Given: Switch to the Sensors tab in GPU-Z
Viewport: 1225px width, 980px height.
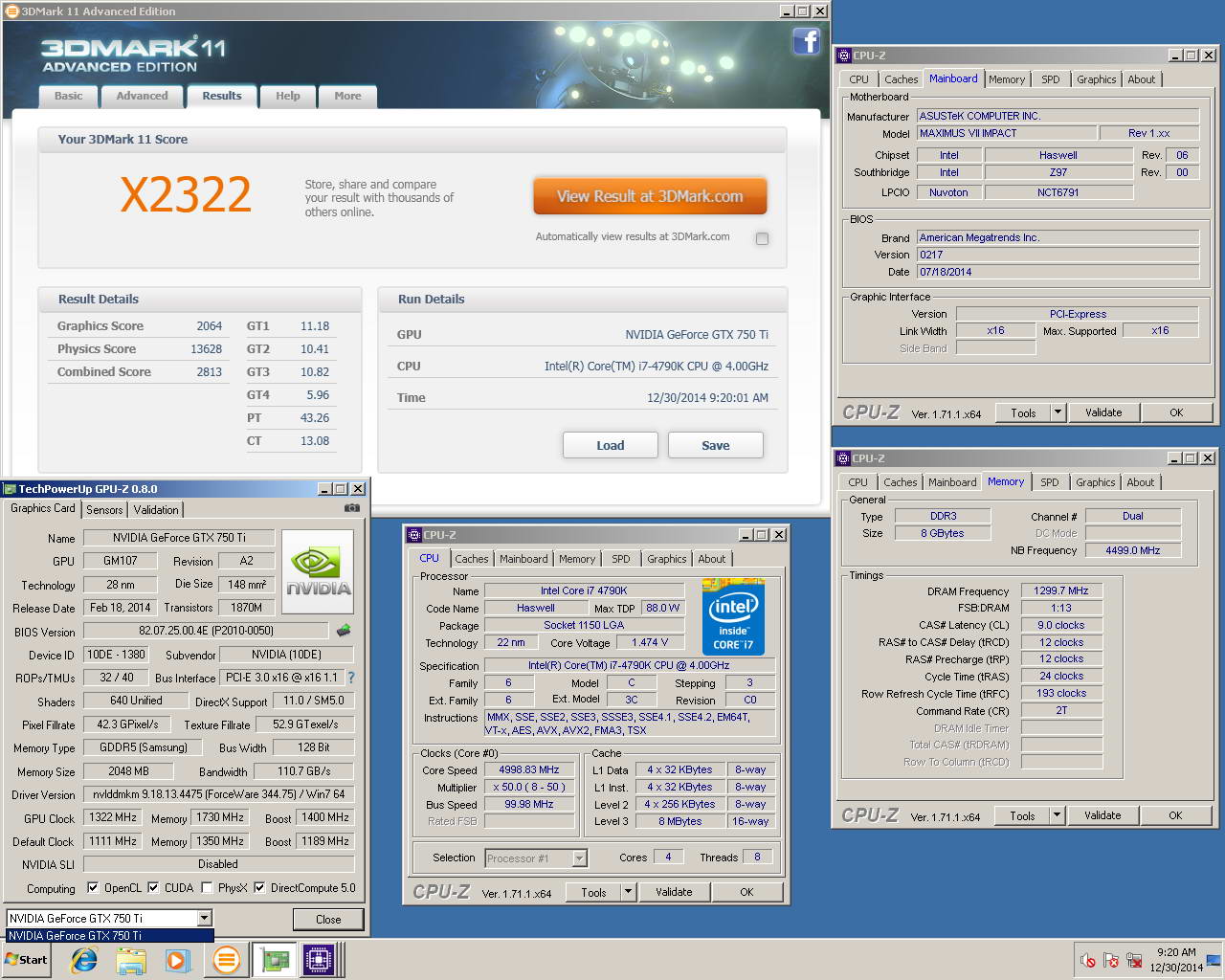Looking at the screenshot, I should click(104, 510).
